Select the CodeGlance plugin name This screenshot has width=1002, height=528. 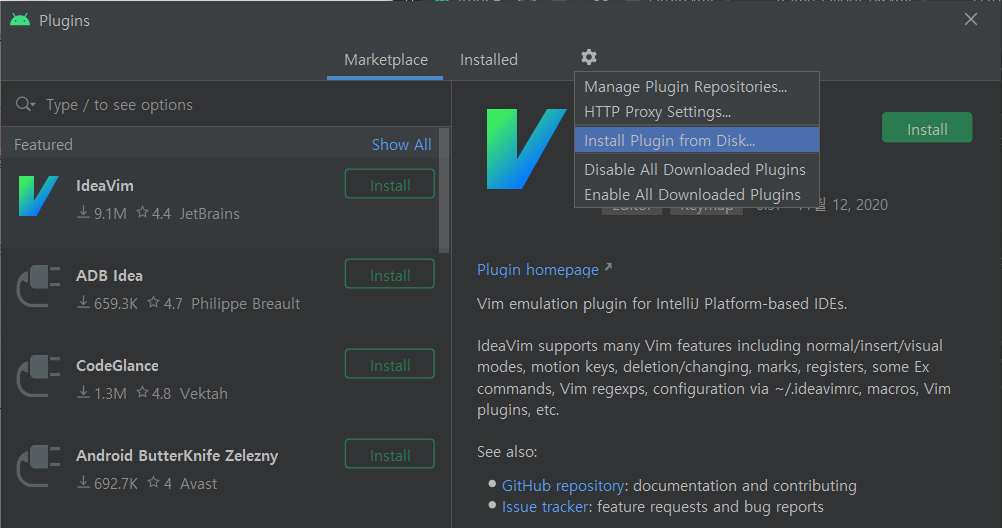[x=118, y=366]
